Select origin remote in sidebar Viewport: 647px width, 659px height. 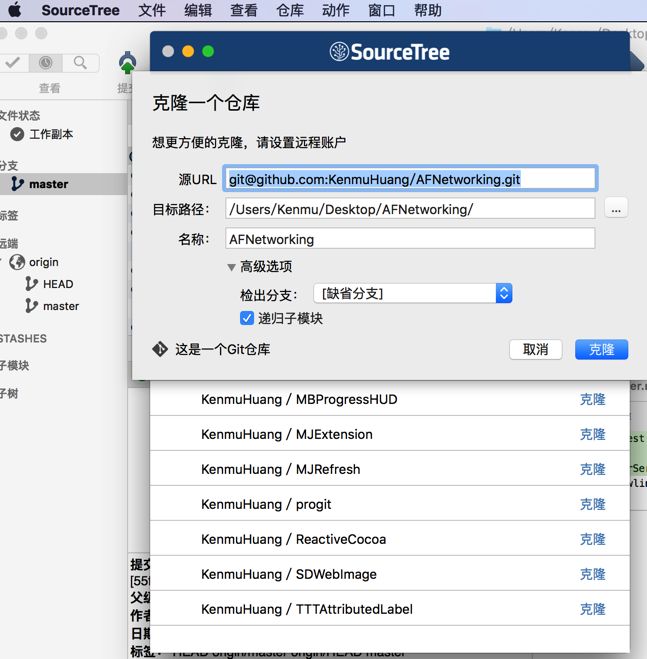click(x=44, y=262)
